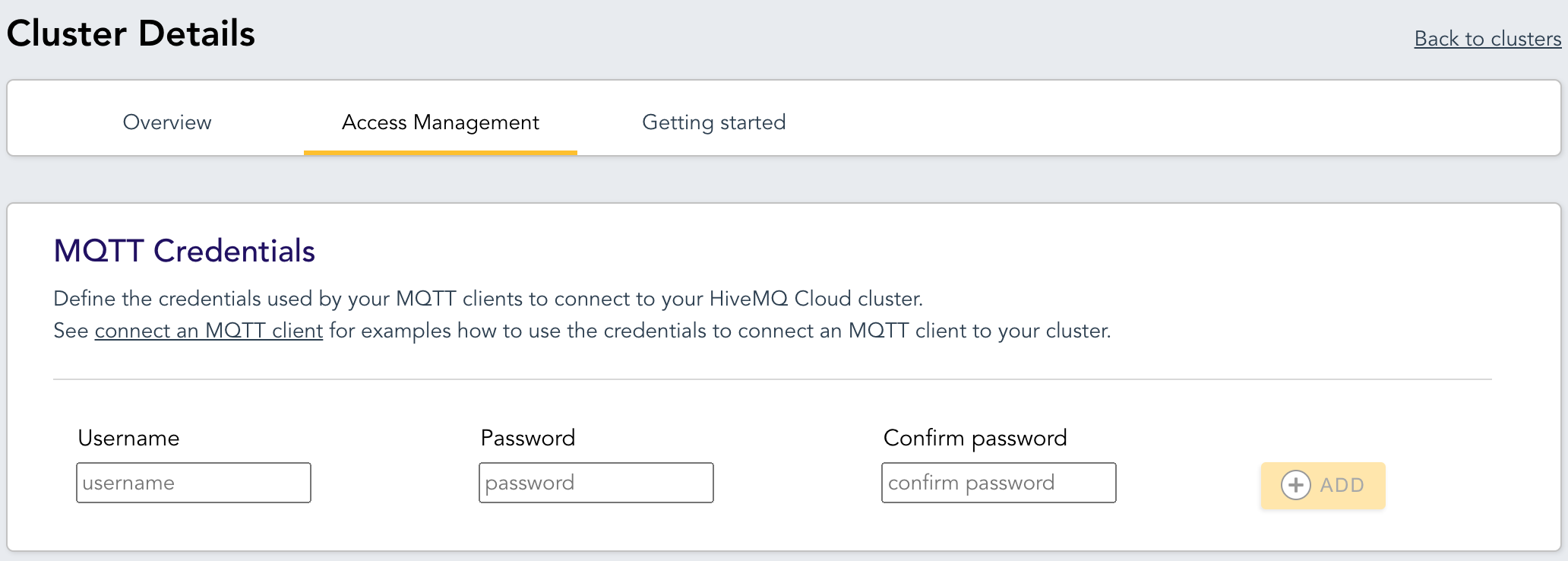Click the Cluster Details page heading
Screen dimensions: 1568x561
(131, 33)
